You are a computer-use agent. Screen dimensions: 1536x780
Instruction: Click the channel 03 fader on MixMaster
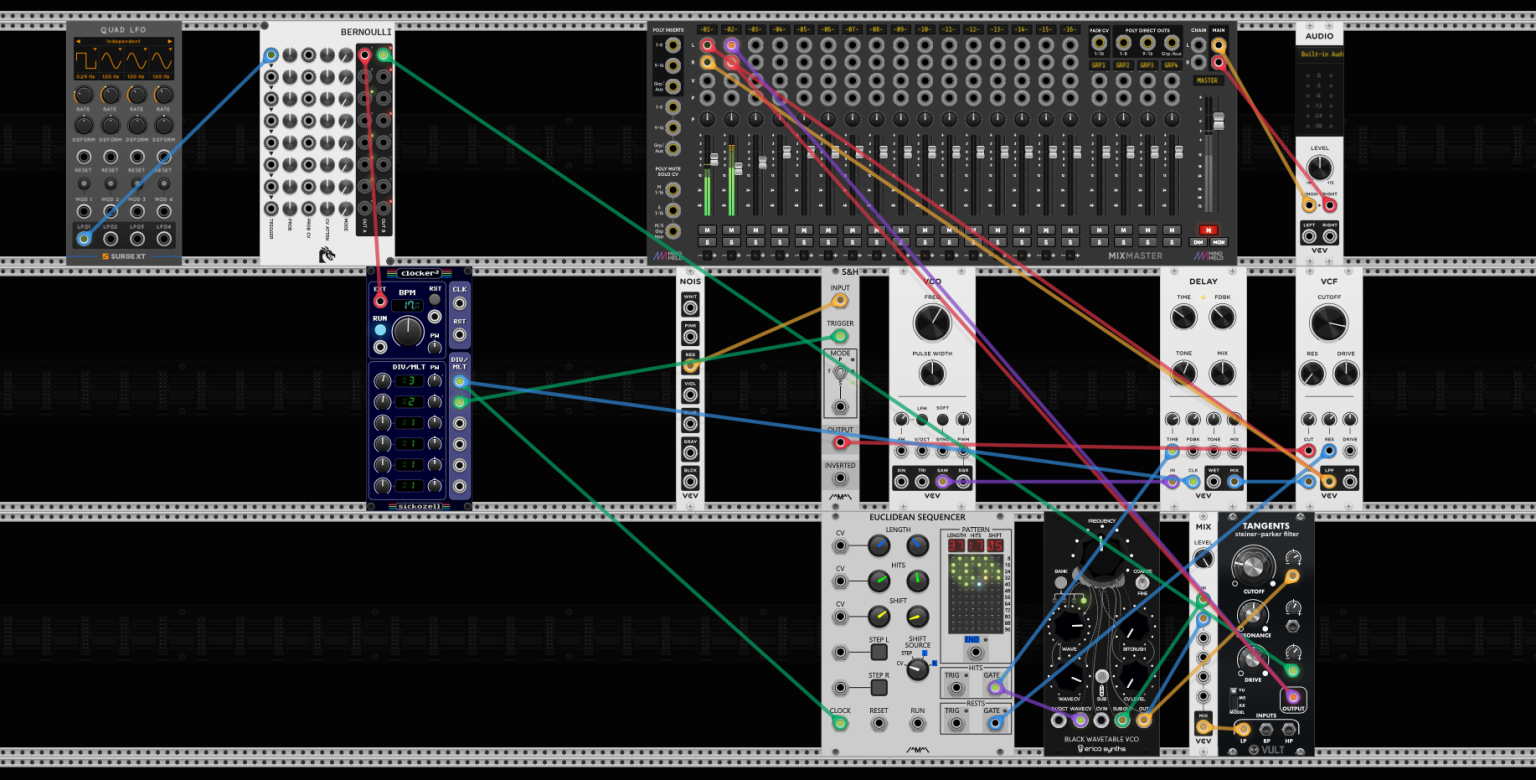click(x=762, y=163)
